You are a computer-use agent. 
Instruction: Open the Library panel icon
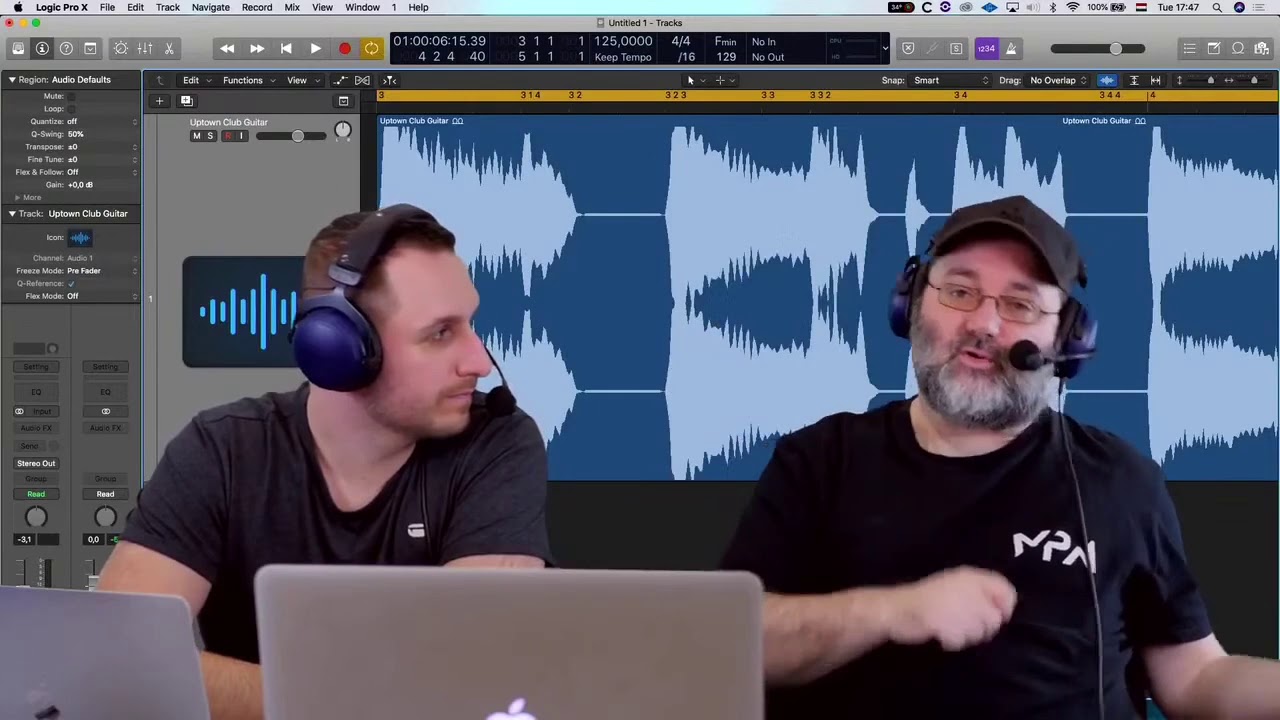tap(18, 48)
